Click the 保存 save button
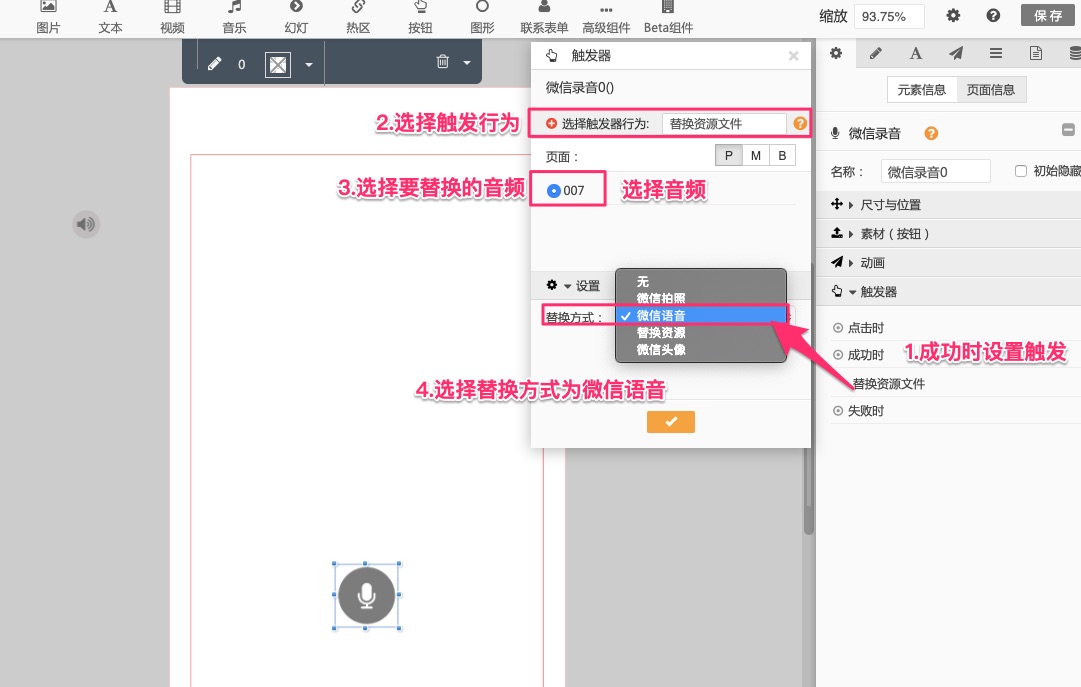This screenshot has width=1081, height=687. coord(1048,16)
